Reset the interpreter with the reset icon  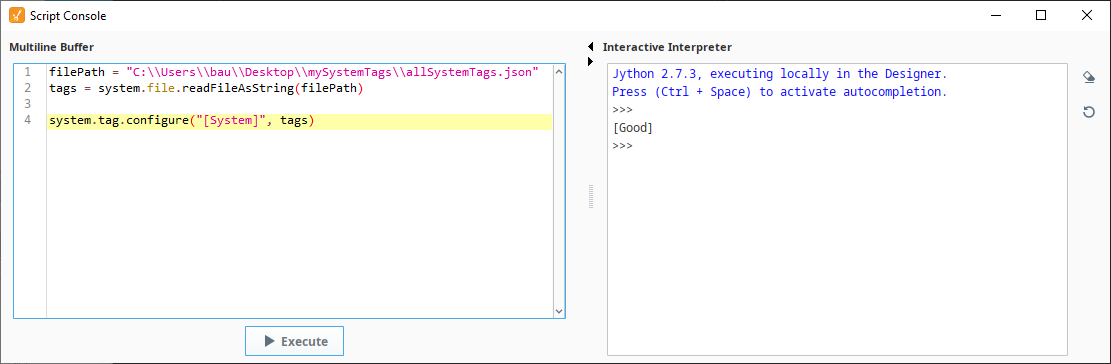pyautogui.click(x=1089, y=112)
